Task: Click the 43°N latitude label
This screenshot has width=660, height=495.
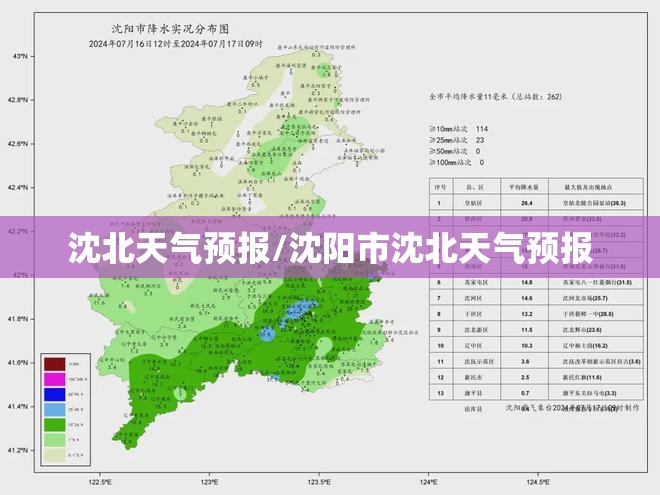Action: tap(19, 56)
